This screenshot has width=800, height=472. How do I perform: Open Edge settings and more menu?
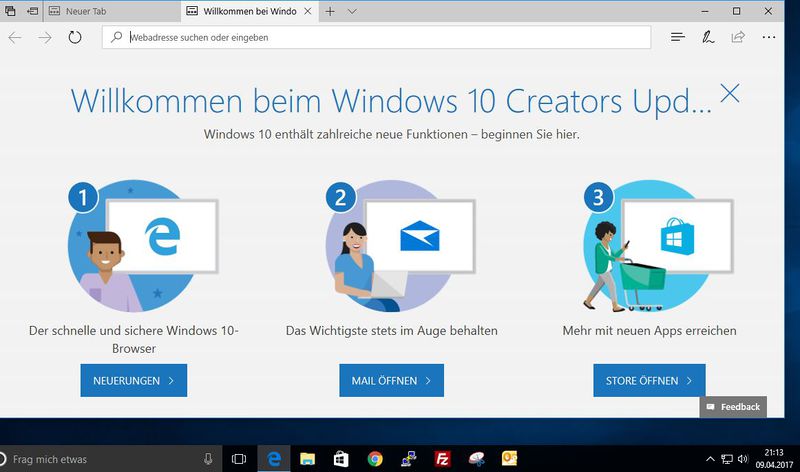coord(768,37)
